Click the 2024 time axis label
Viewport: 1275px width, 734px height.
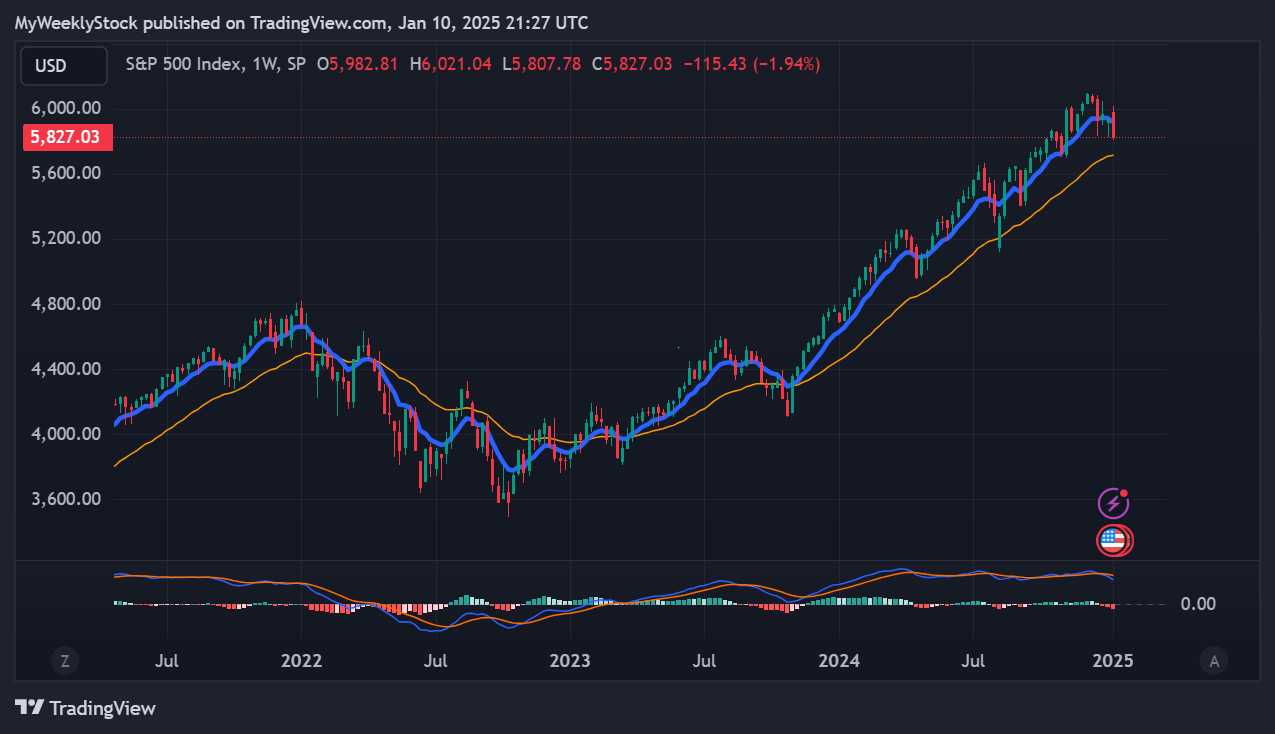(838, 661)
